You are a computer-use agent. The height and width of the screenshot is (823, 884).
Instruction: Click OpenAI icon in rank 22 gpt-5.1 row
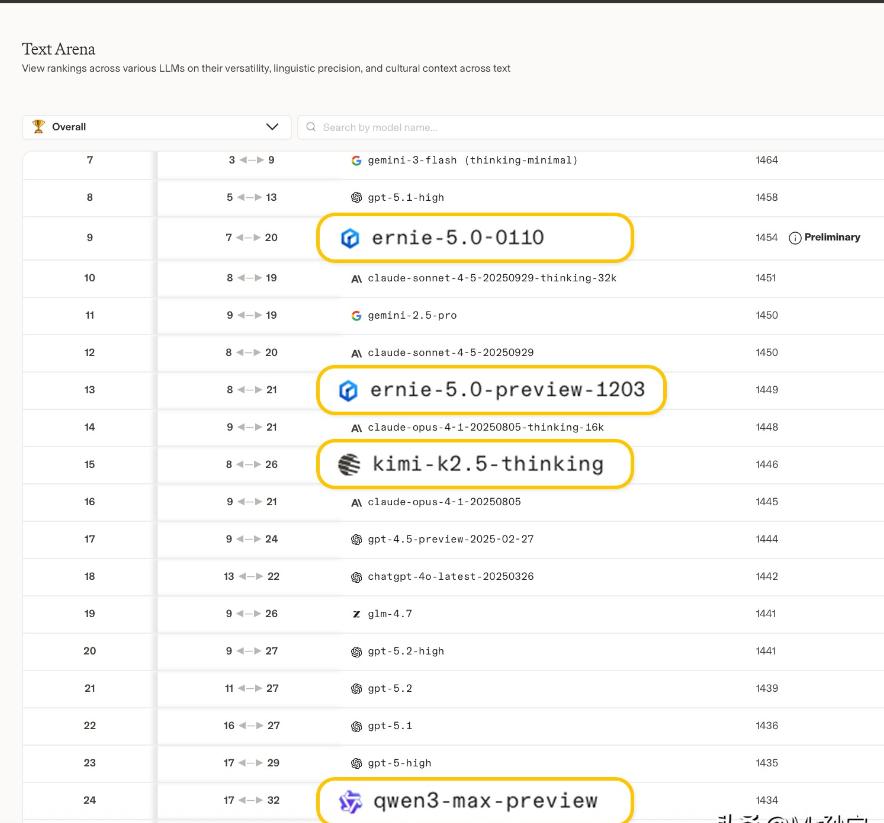pos(356,727)
